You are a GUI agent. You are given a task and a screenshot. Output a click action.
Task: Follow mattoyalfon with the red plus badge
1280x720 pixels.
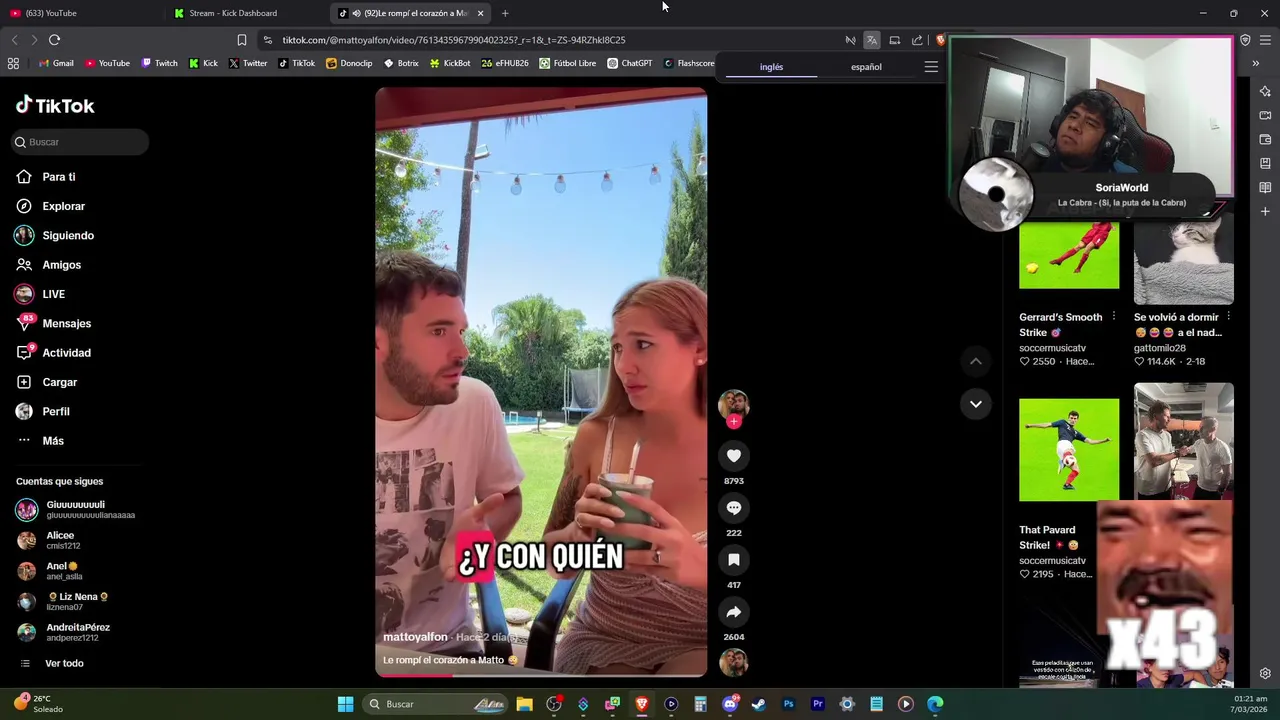[x=734, y=422]
